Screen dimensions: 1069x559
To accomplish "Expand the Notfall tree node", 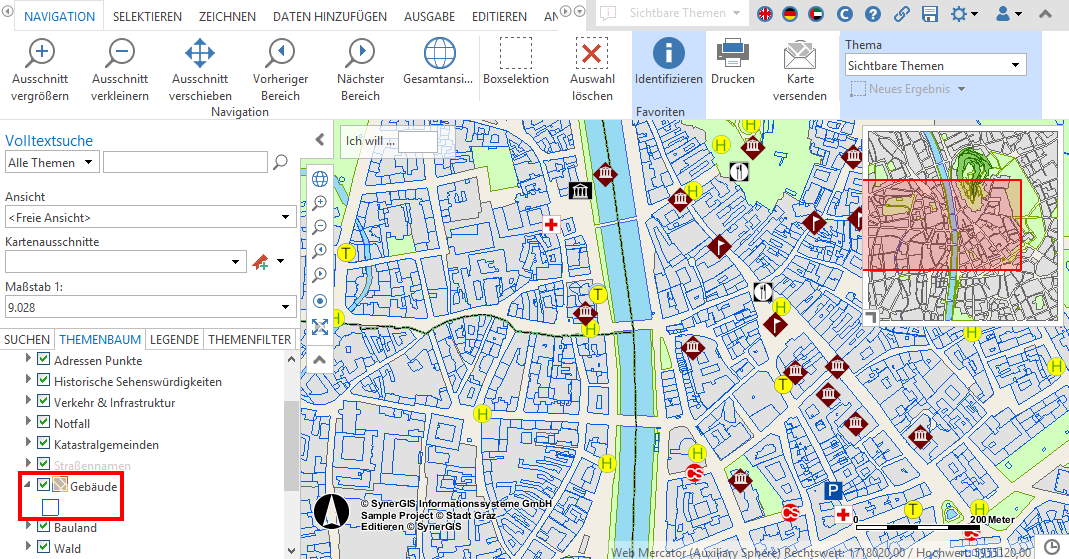I will point(28,422).
